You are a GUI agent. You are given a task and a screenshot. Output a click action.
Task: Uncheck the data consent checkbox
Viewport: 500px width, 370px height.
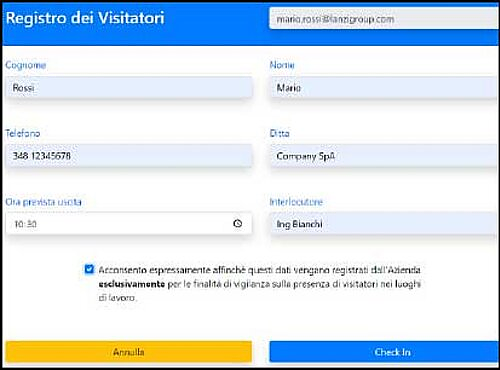point(89,269)
